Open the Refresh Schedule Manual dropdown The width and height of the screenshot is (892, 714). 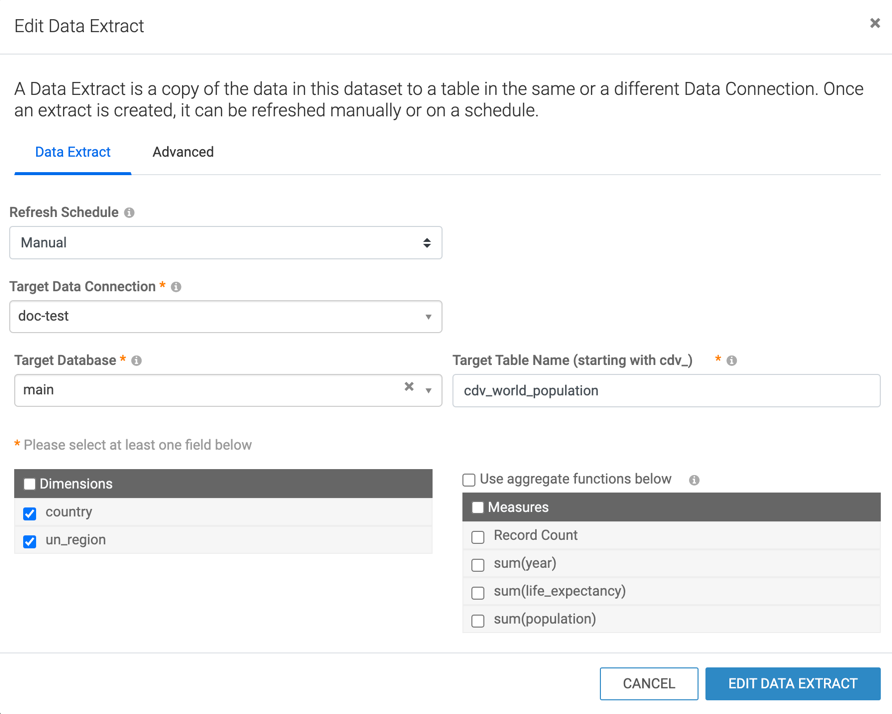click(x=226, y=243)
